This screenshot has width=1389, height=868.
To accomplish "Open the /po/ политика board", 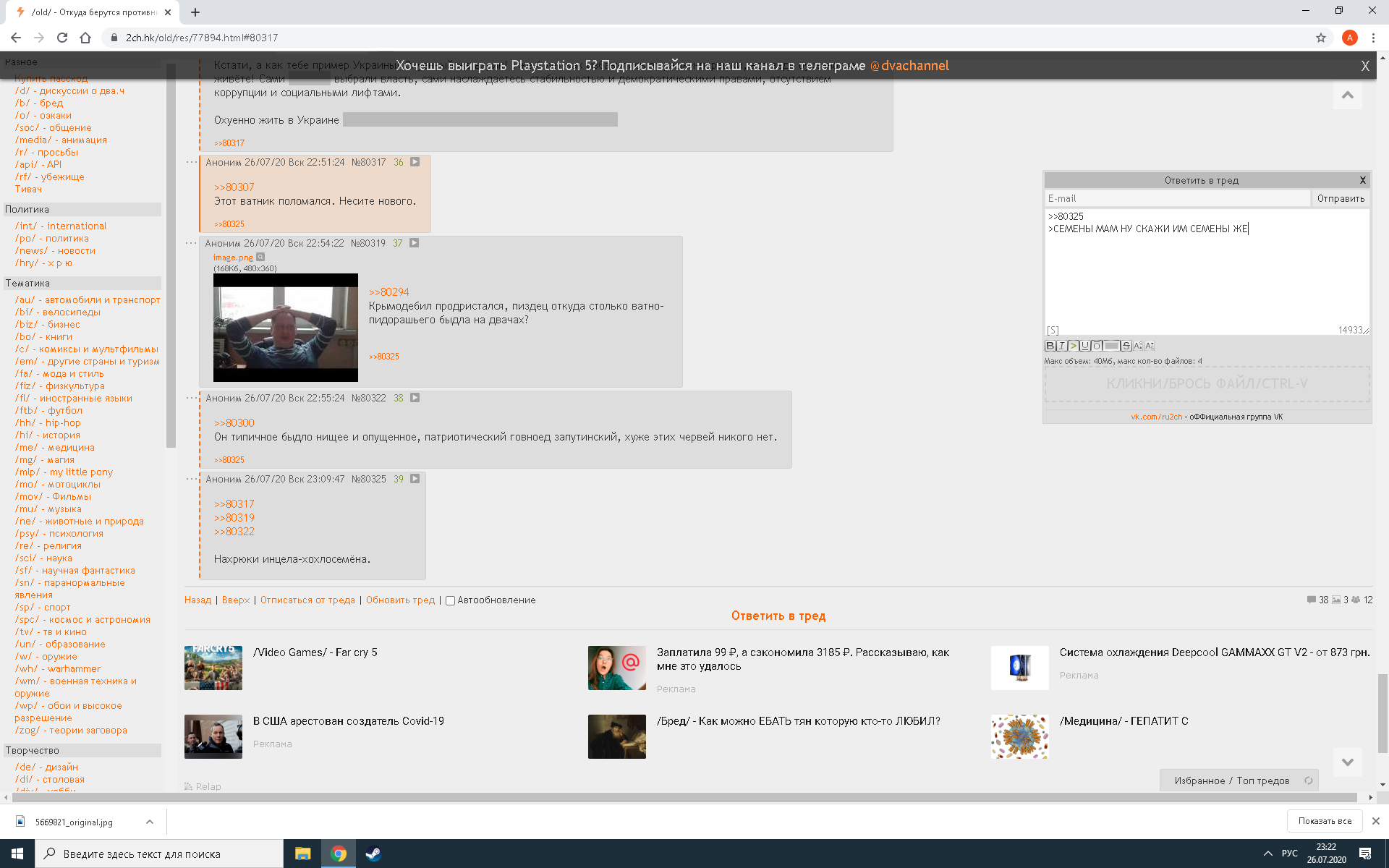I will tap(52, 238).
